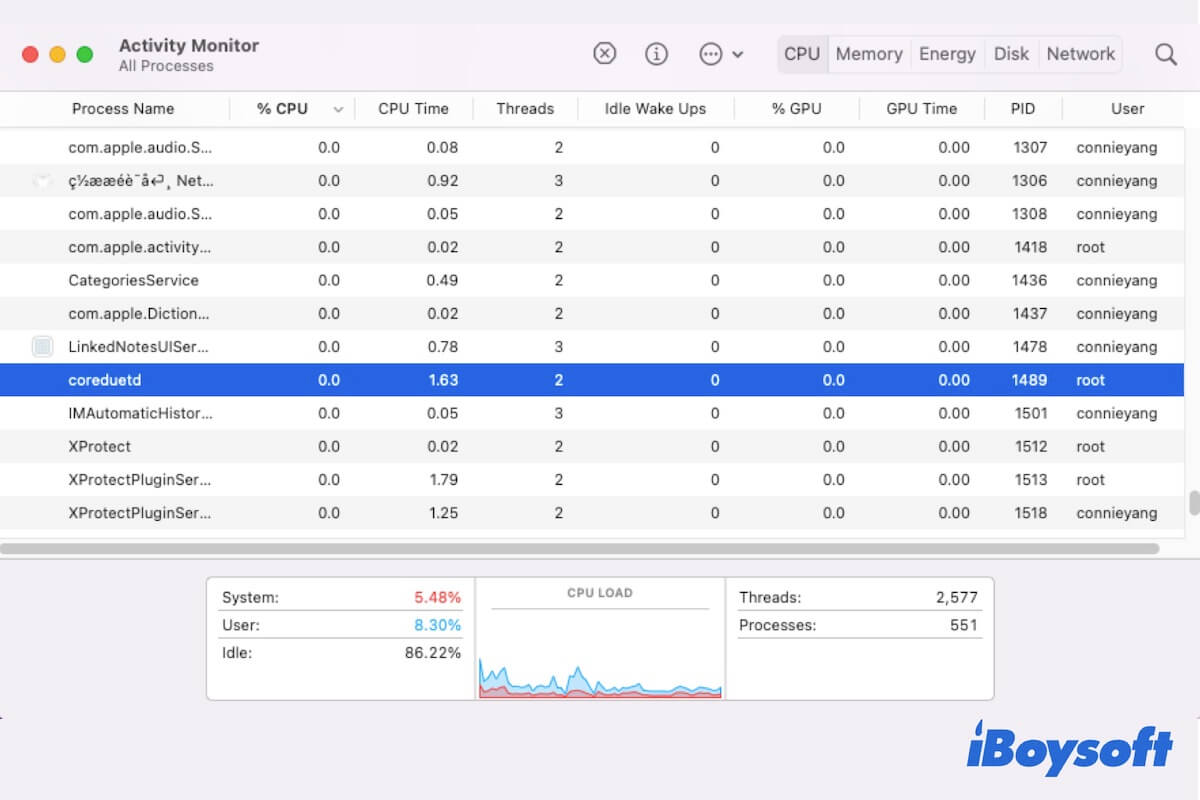Click the Idle 86.22% value

pyautogui.click(x=433, y=653)
